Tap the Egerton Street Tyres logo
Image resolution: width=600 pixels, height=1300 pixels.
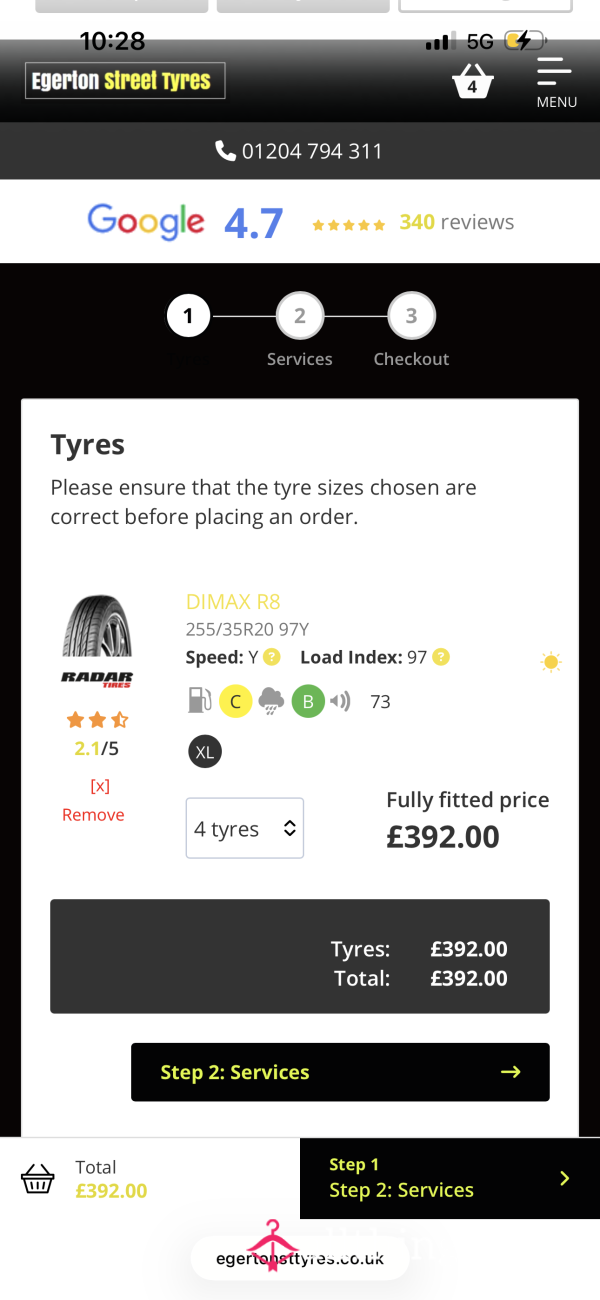(125, 81)
